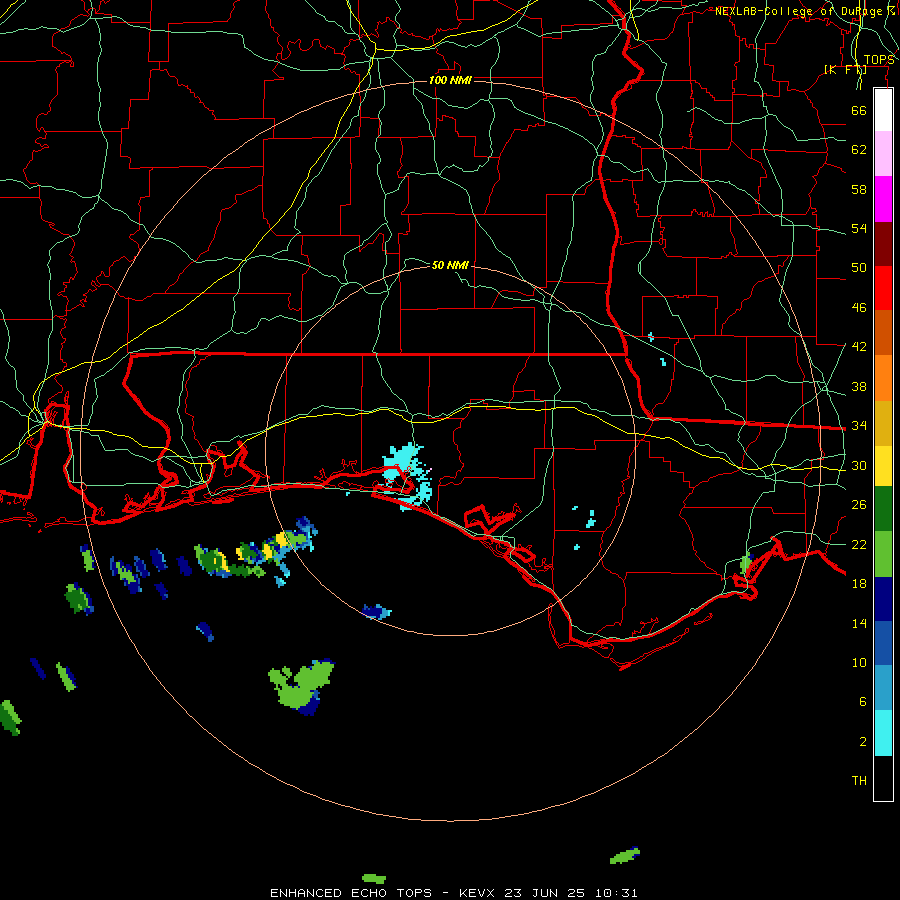Click the Enhanced Echo Tops KEVX caption

pos(453,893)
